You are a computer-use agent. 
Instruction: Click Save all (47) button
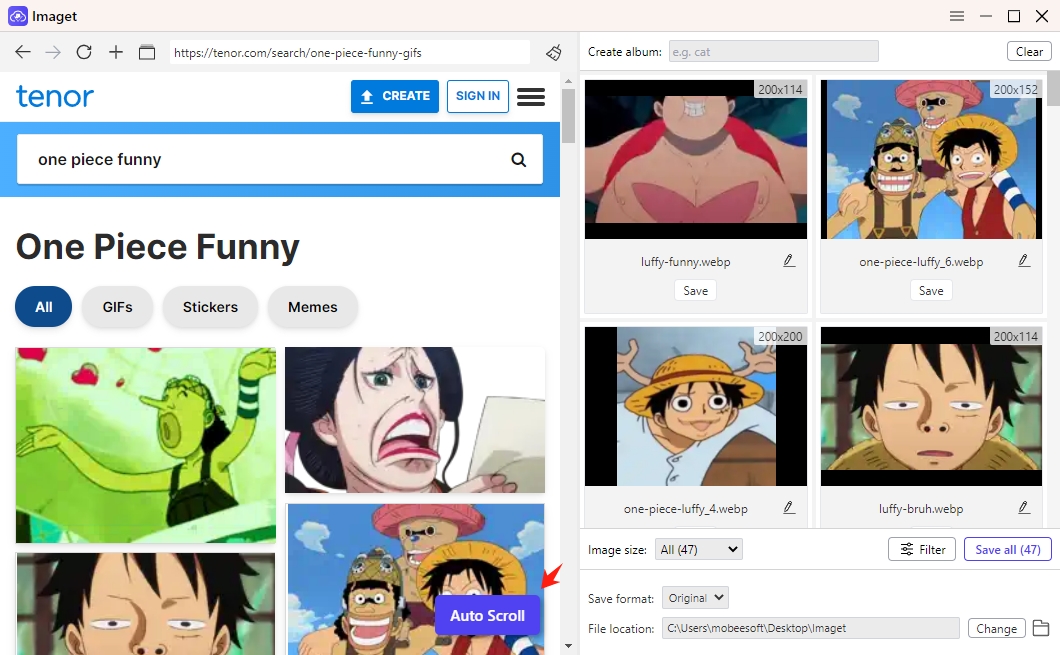click(1008, 550)
